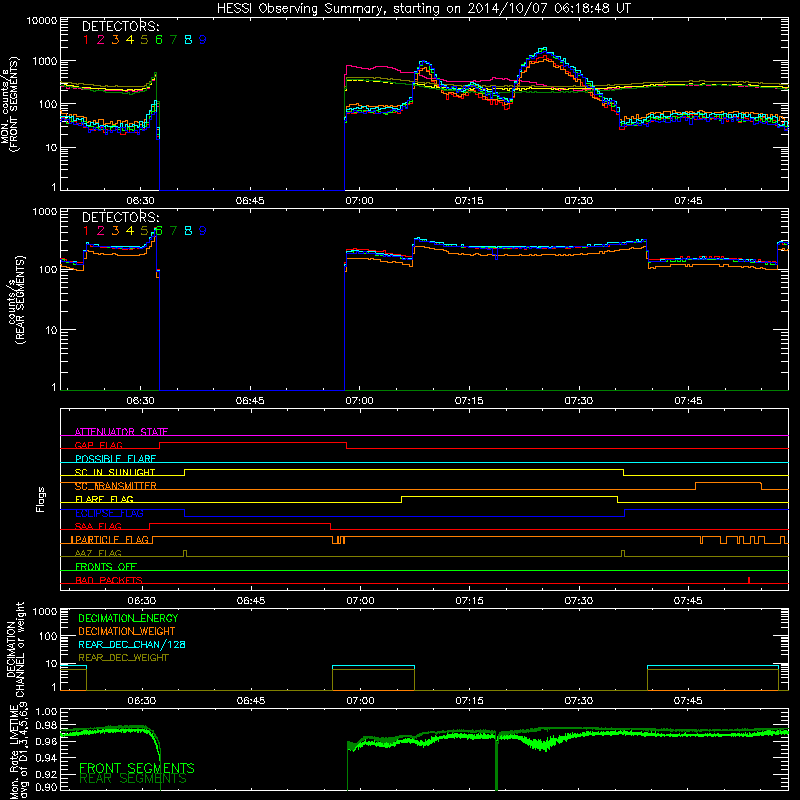This screenshot has height=800, width=800.
Task: Select yellow detector 4 in front segments legend
Action: tap(130, 40)
